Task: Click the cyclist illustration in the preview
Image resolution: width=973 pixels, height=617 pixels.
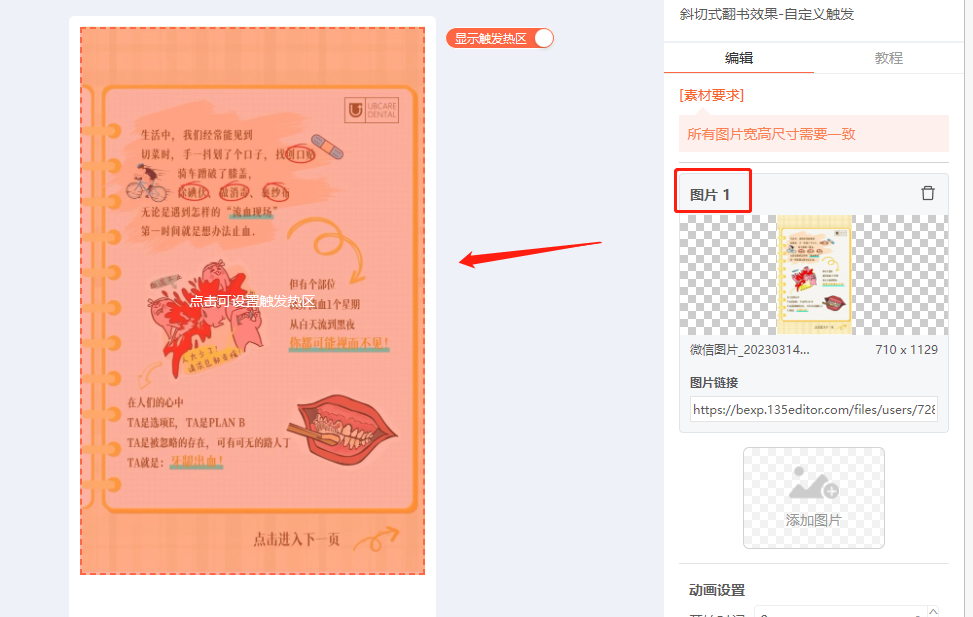Action: pyautogui.click(x=146, y=182)
